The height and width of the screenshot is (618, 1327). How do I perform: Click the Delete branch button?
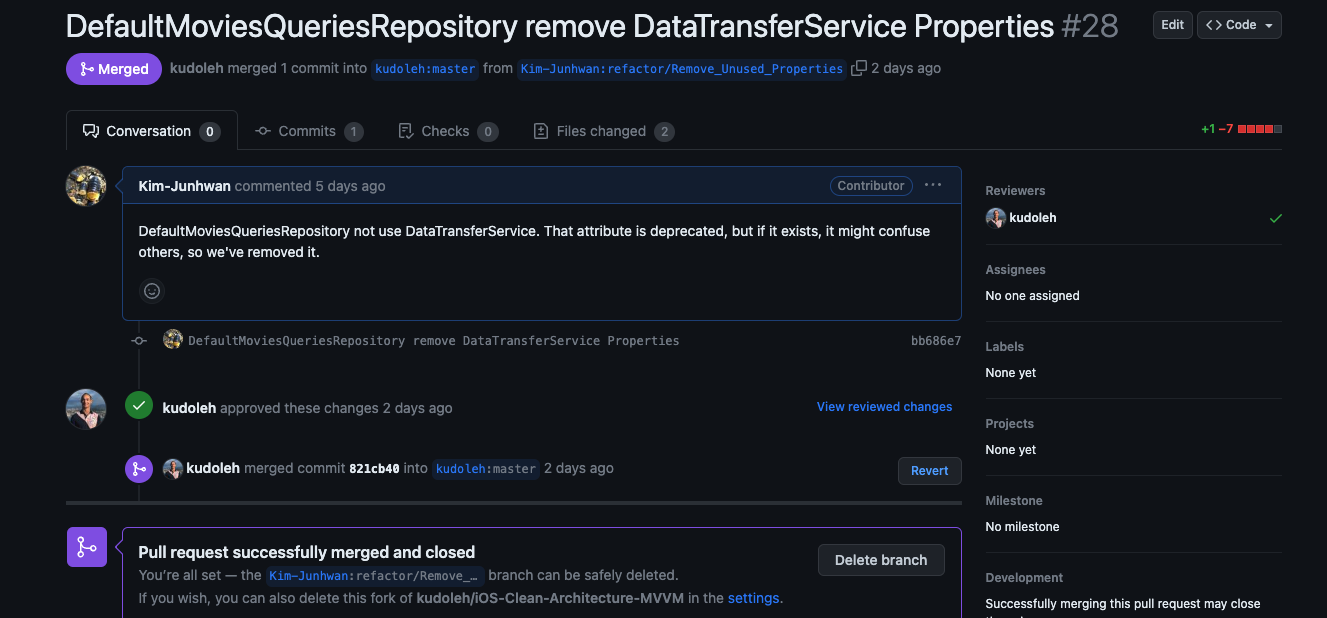coord(881,560)
